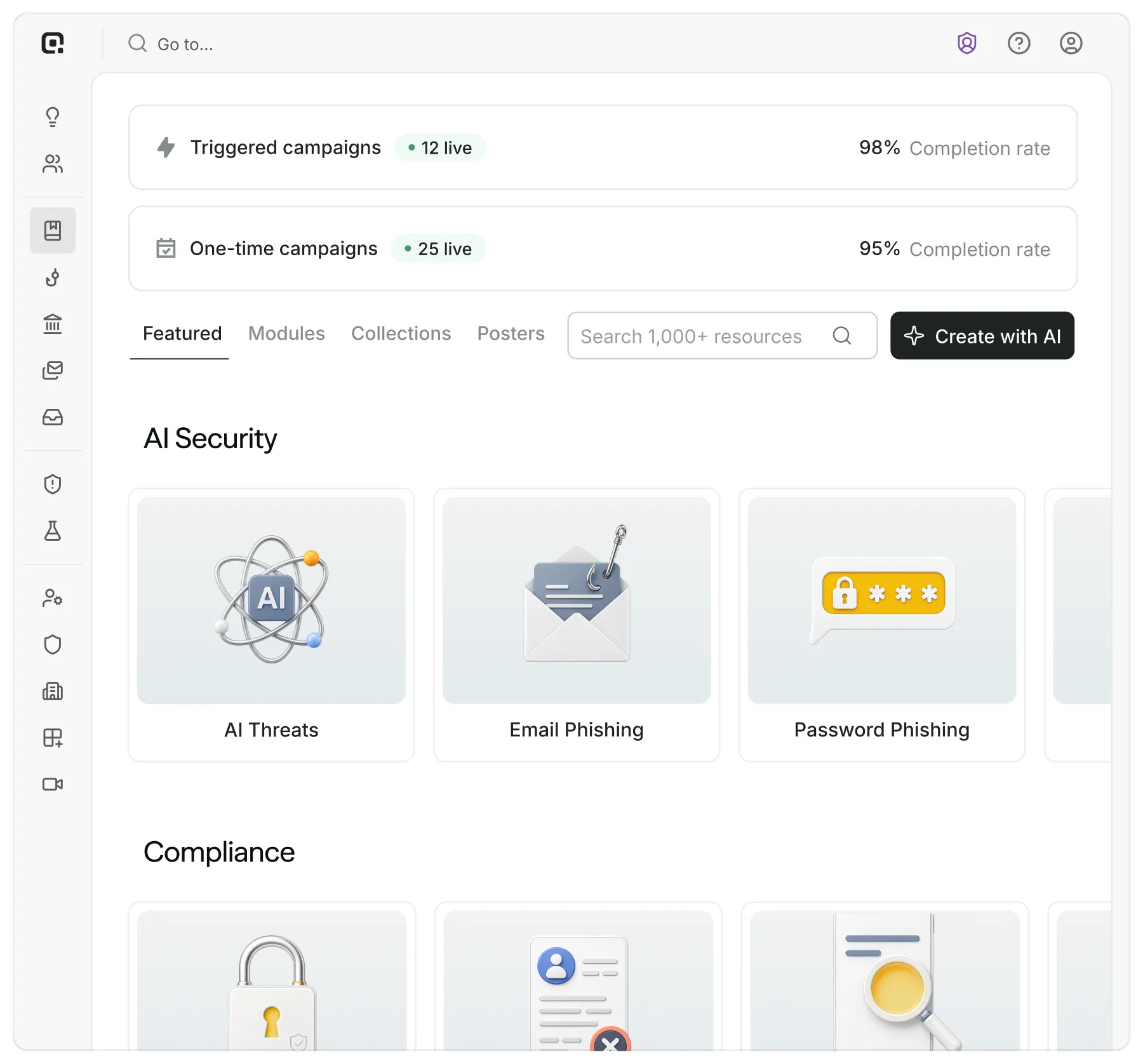Image resolution: width=1143 pixels, height=1064 pixels.
Task: Select the training library book sidebar icon
Action: pos(53,230)
